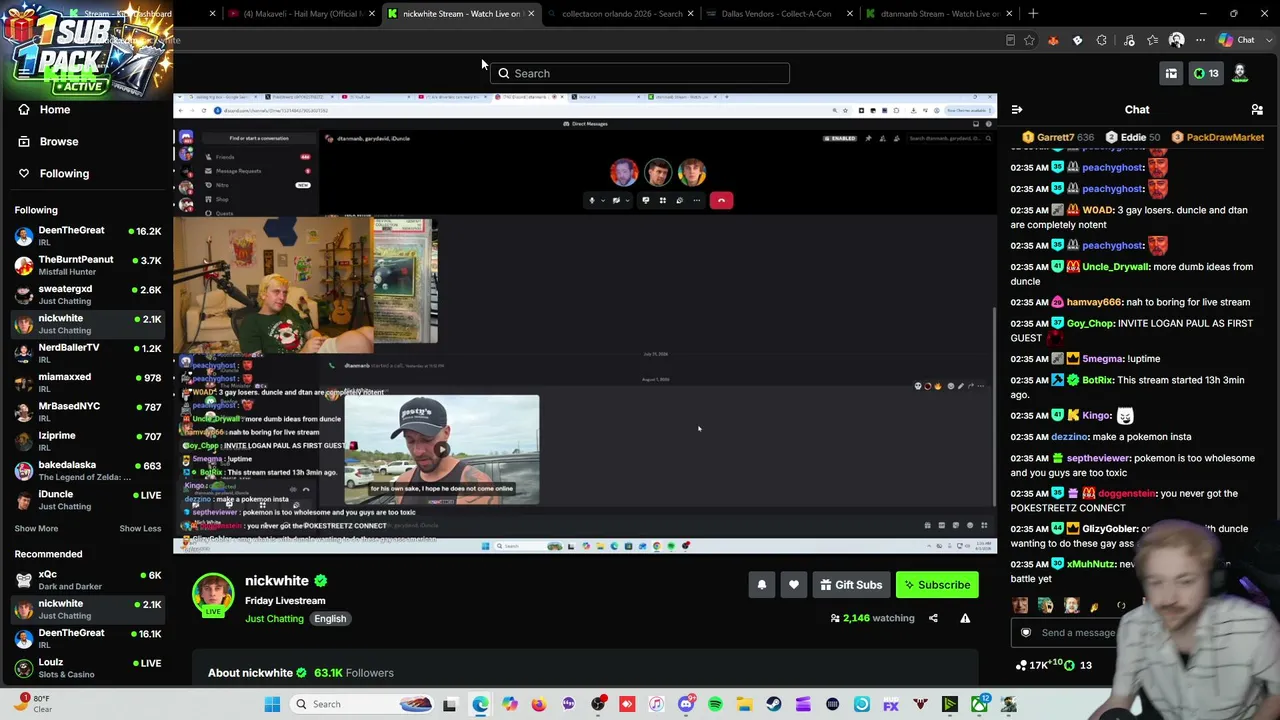Open TheBurntPeanut channel in sidebar
Screen dimensions: 1280x720
coord(88,265)
